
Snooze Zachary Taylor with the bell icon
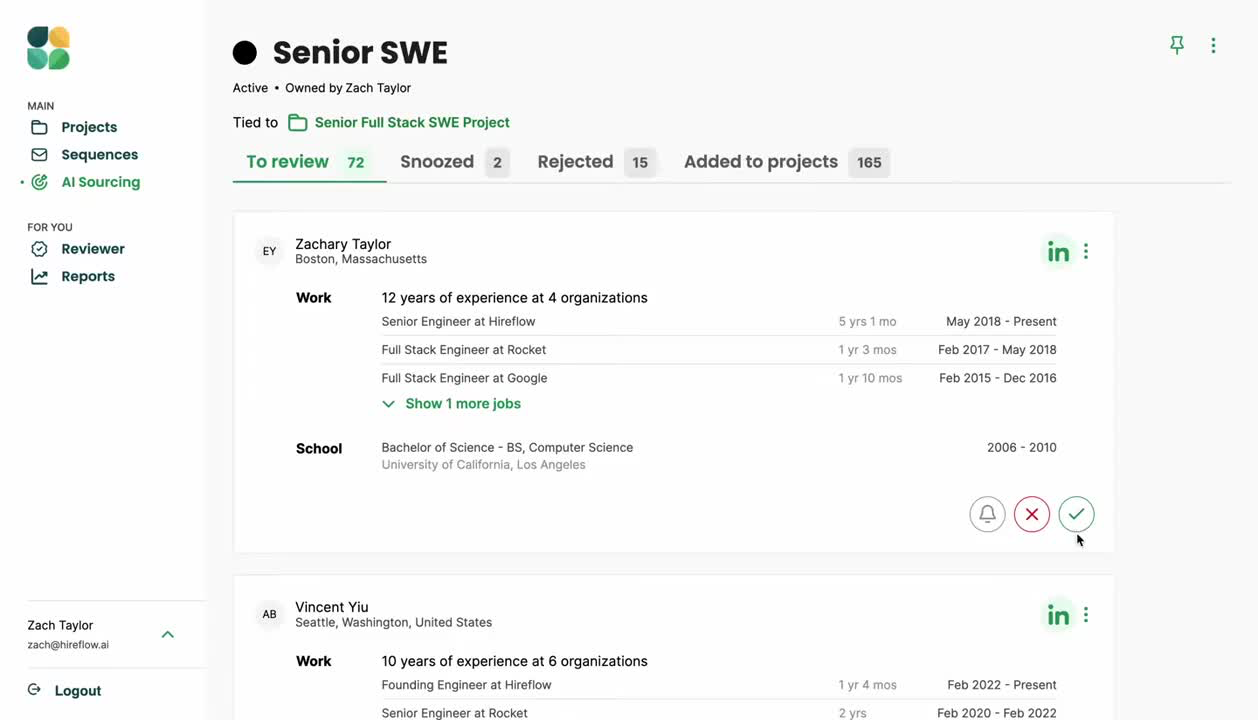pyautogui.click(x=987, y=513)
